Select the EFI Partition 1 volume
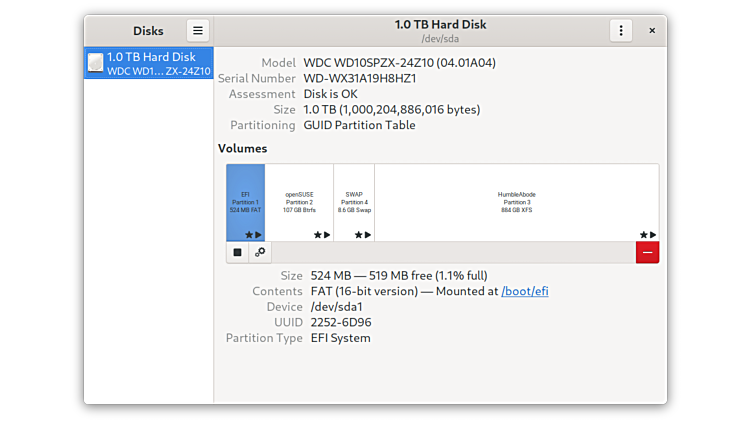Viewport: 752px width, 423px height. click(x=245, y=200)
